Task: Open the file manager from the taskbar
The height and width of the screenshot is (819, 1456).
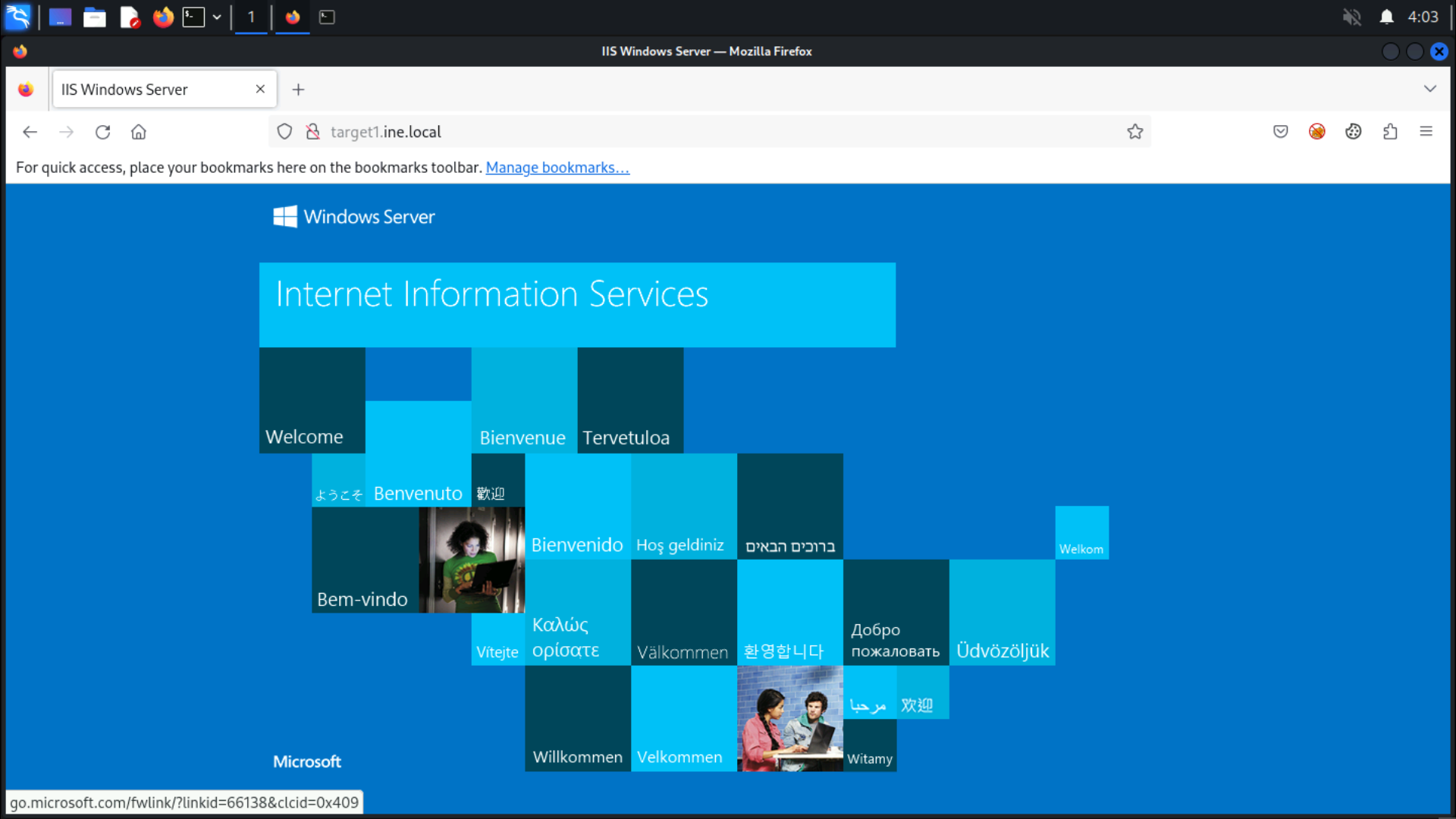Action: pos(95,17)
